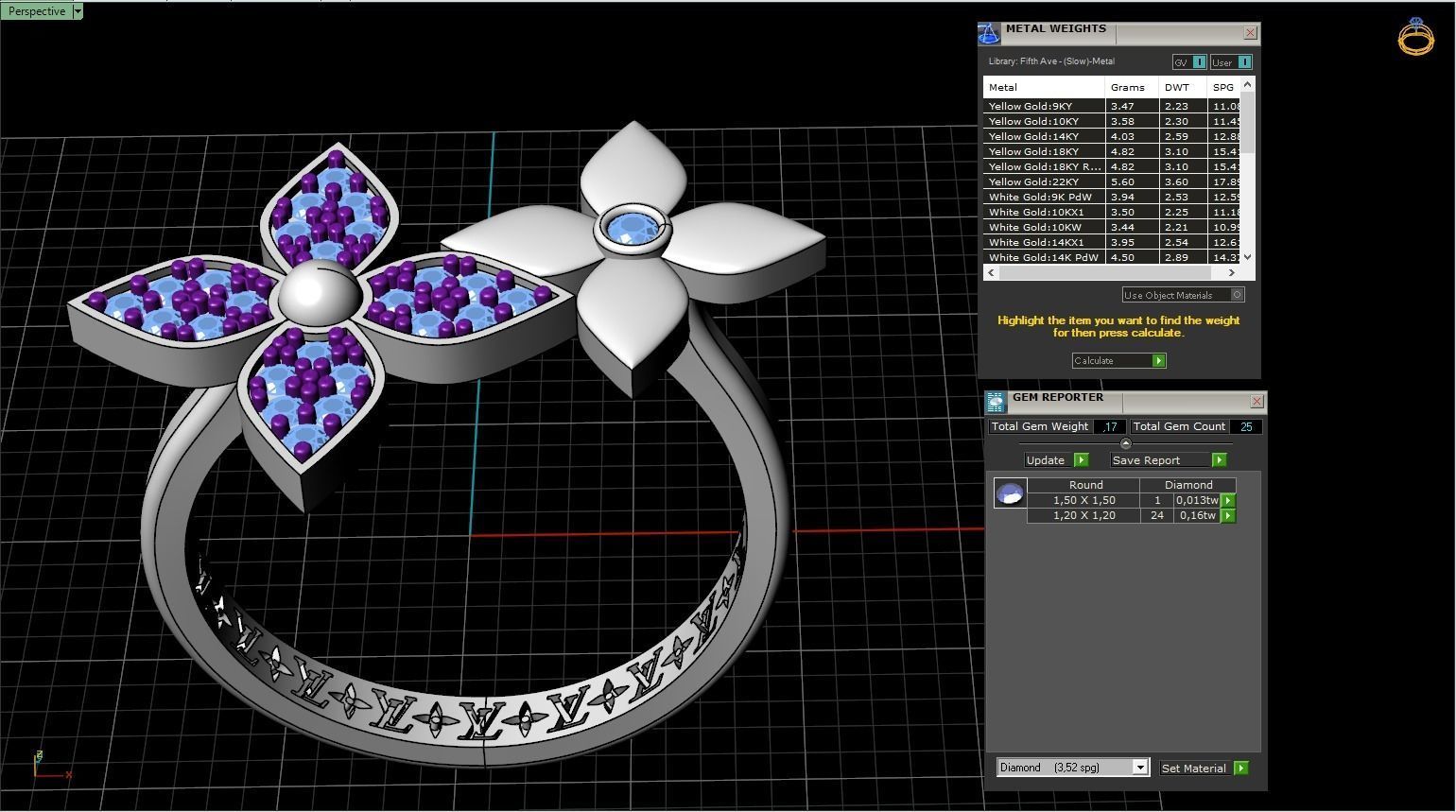Select the Yellow Gold:22KY row

pos(1112,181)
